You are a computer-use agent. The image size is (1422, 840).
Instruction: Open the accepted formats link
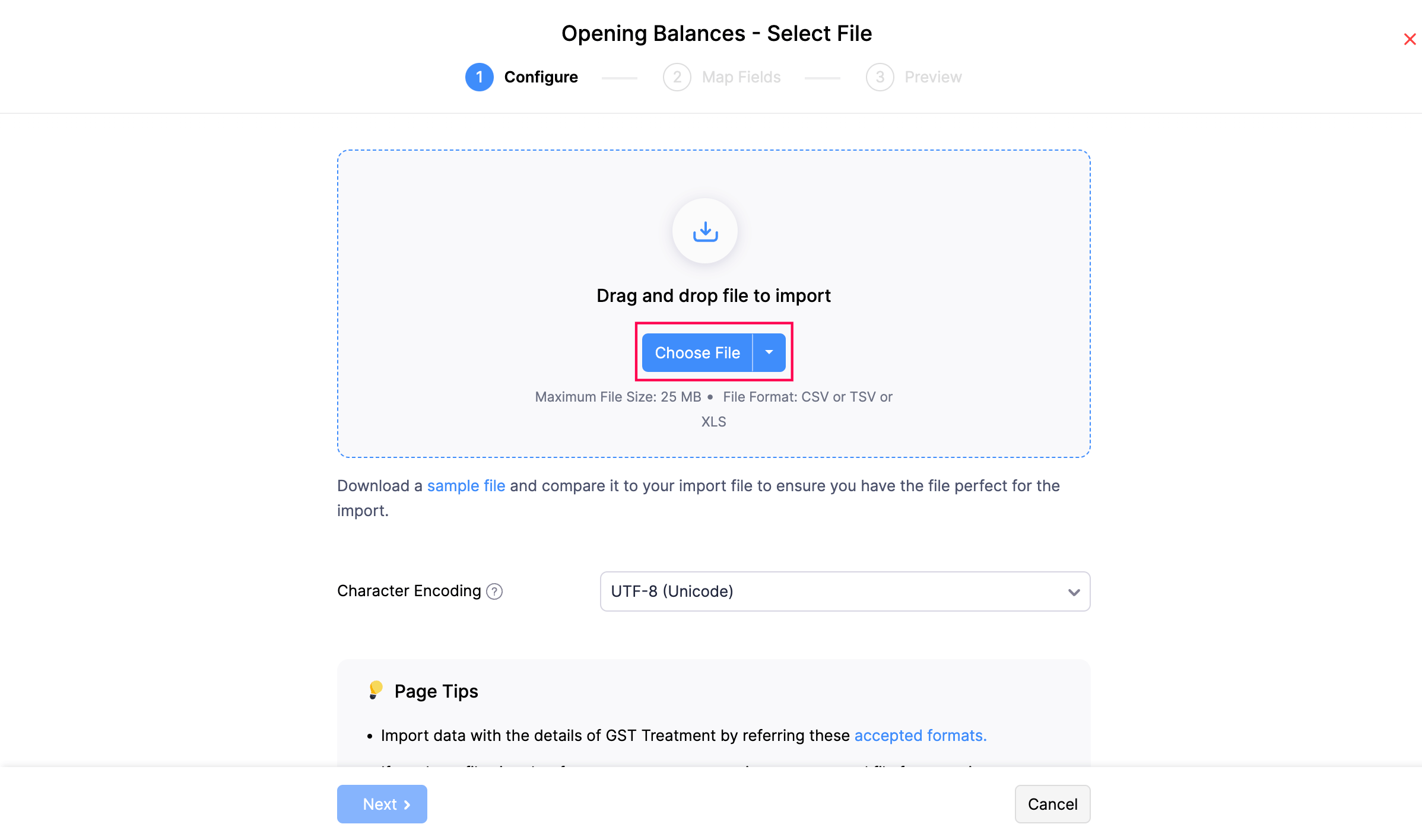(x=919, y=735)
